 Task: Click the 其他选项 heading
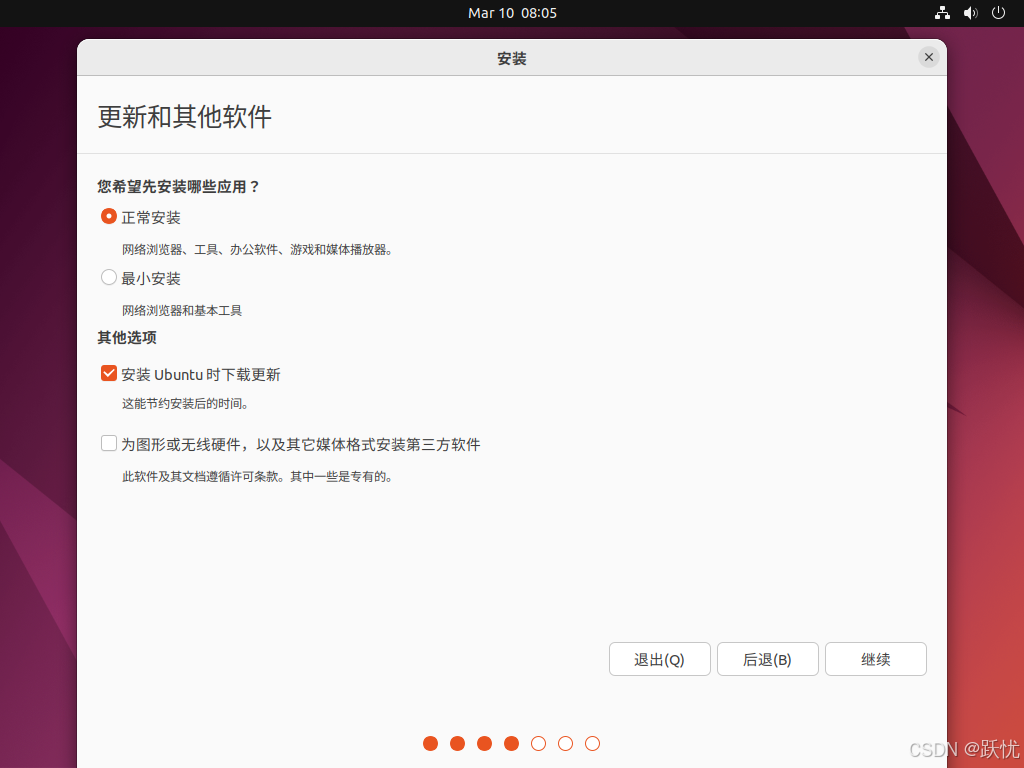click(127, 338)
